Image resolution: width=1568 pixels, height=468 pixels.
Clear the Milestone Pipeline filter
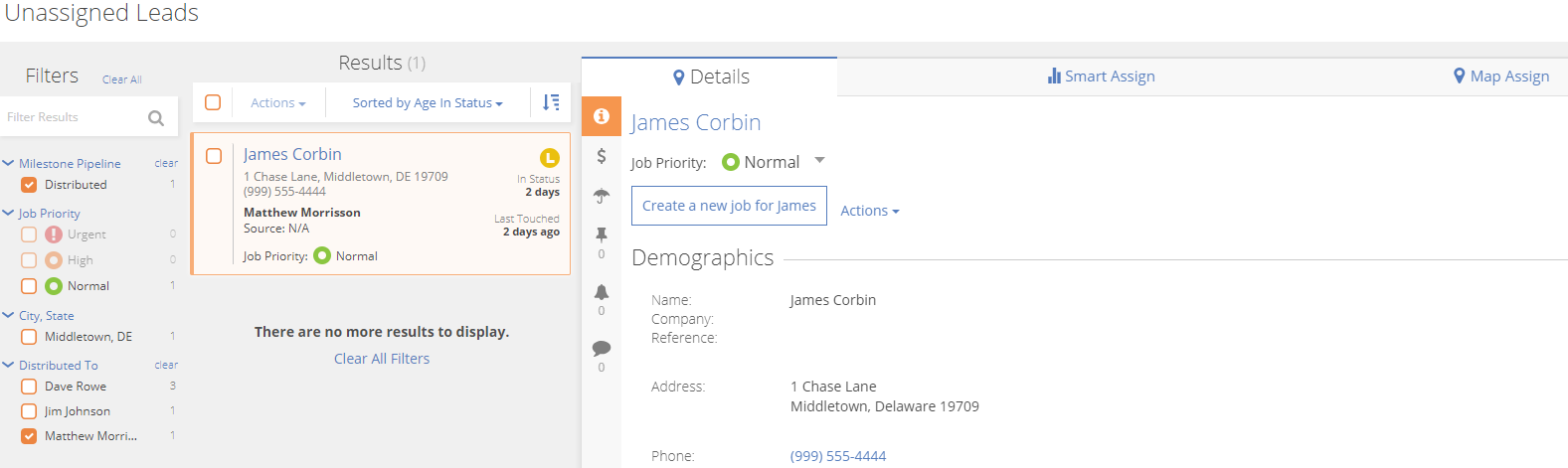(166, 163)
